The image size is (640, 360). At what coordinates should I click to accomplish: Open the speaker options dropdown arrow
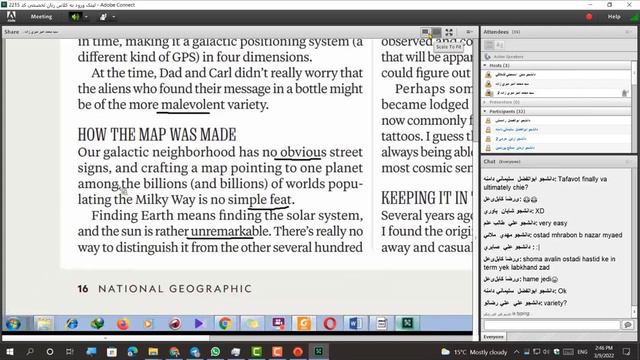(x=86, y=17)
